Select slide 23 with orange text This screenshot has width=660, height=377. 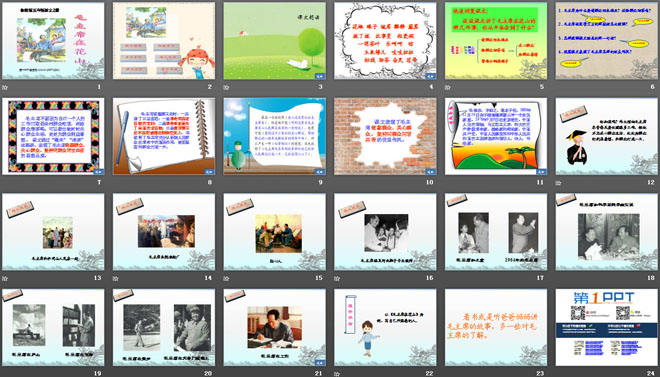[x=496, y=327]
